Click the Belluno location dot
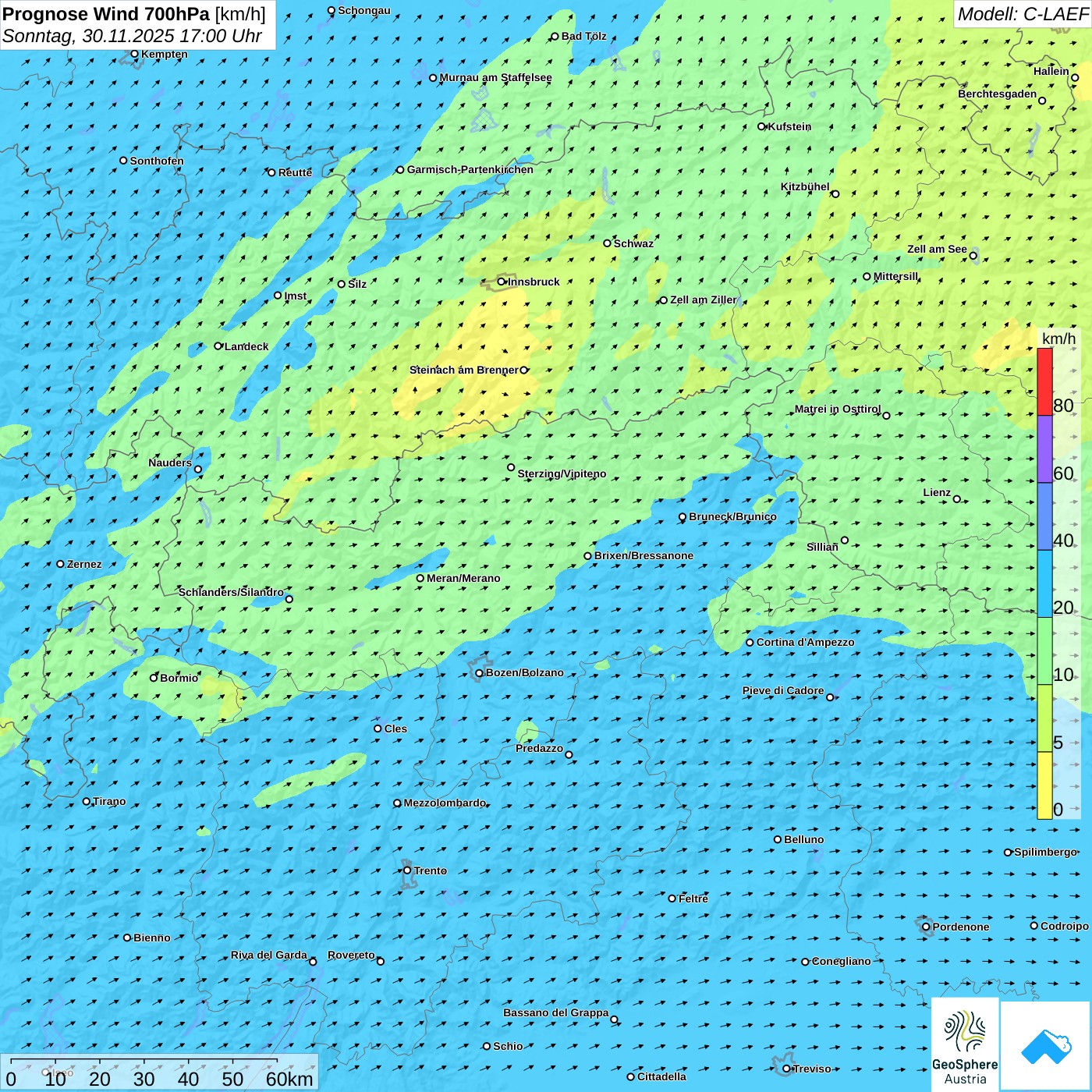Viewport: 1092px width, 1092px height. pyautogui.click(x=778, y=839)
